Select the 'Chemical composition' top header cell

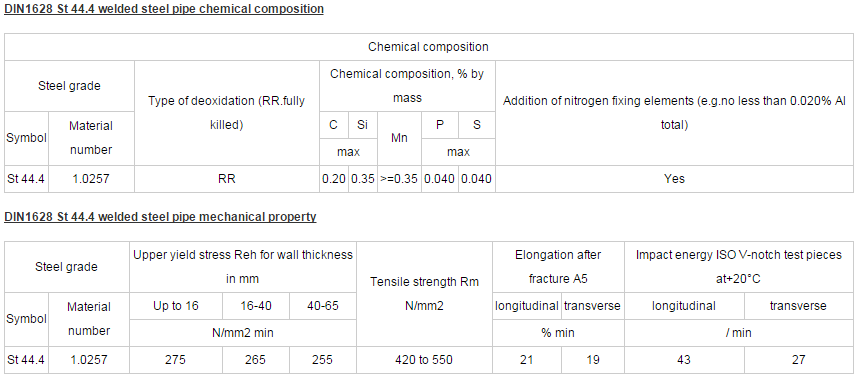(x=428, y=47)
